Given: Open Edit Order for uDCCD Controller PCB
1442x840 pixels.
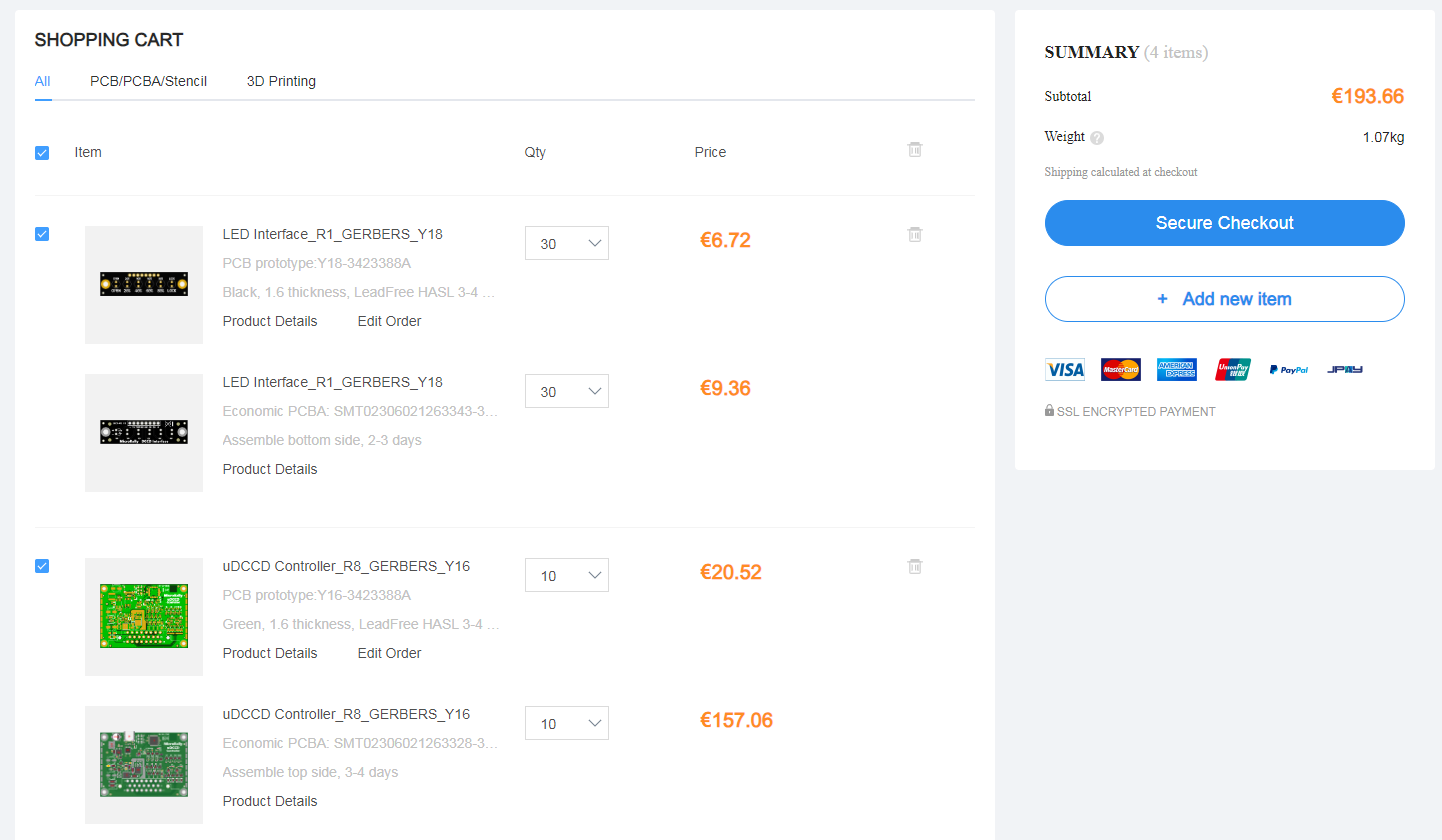Looking at the screenshot, I should coord(389,653).
